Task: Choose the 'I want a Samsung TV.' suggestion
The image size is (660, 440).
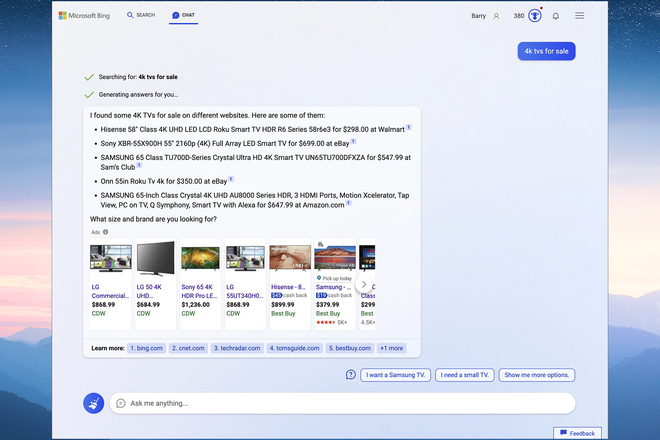Action: point(395,375)
